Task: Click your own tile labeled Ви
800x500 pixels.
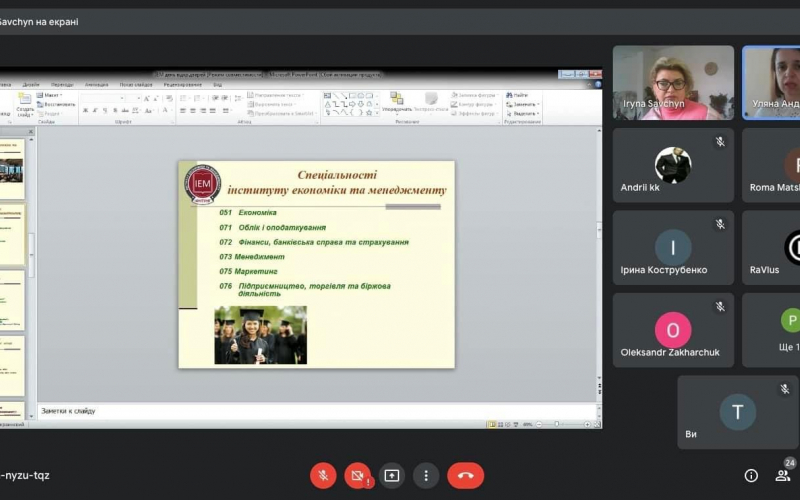Action: pyautogui.click(x=738, y=412)
